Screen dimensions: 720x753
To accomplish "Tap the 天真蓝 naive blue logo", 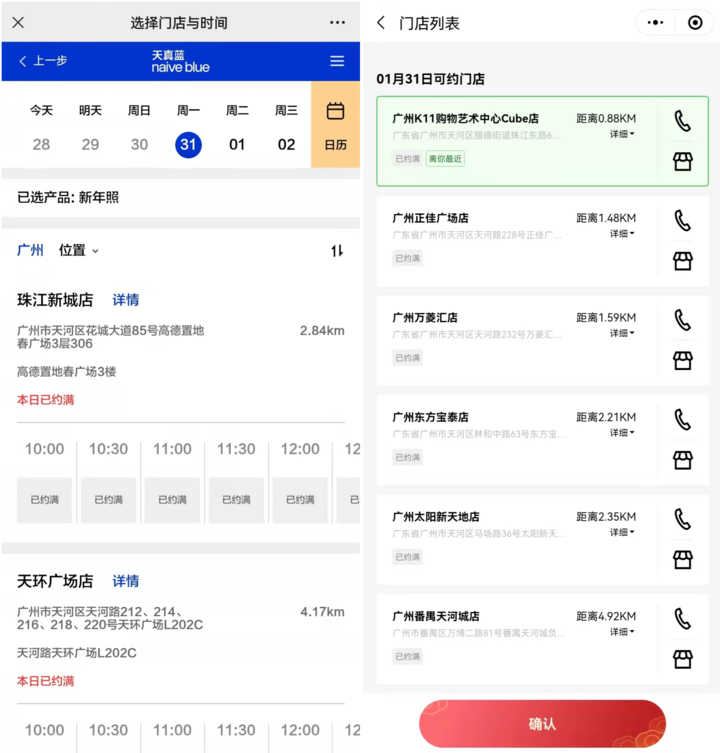I will pyautogui.click(x=180, y=61).
